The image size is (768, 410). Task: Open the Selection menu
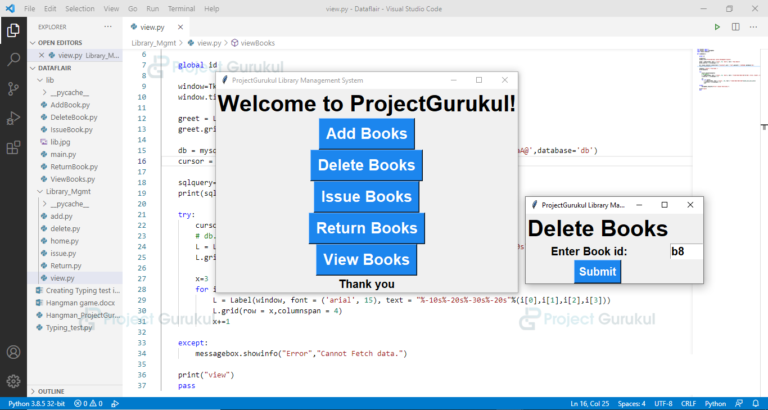[x=79, y=8]
